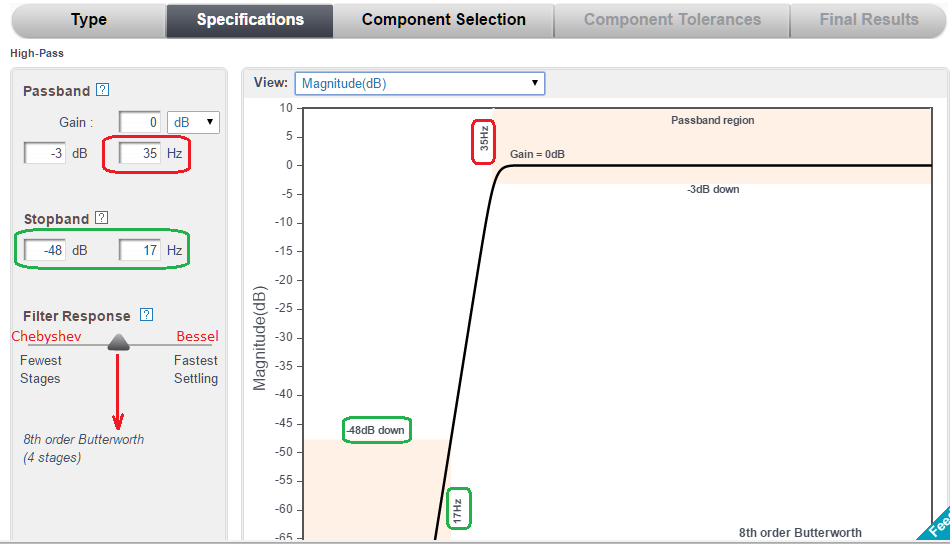Screen dimensions: 950x544
Task: Click the 'Passband region' chart label
Action: (x=712, y=120)
